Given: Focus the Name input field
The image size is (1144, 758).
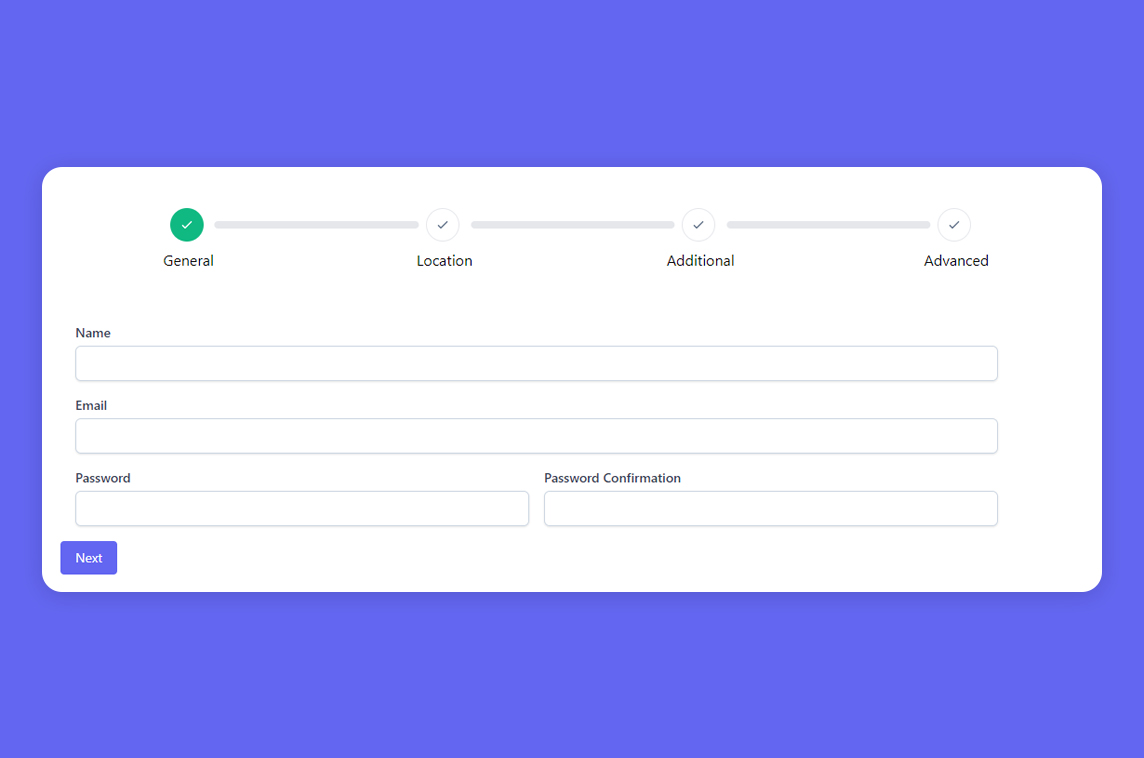Looking at the screenshot, I should (536, 364).
